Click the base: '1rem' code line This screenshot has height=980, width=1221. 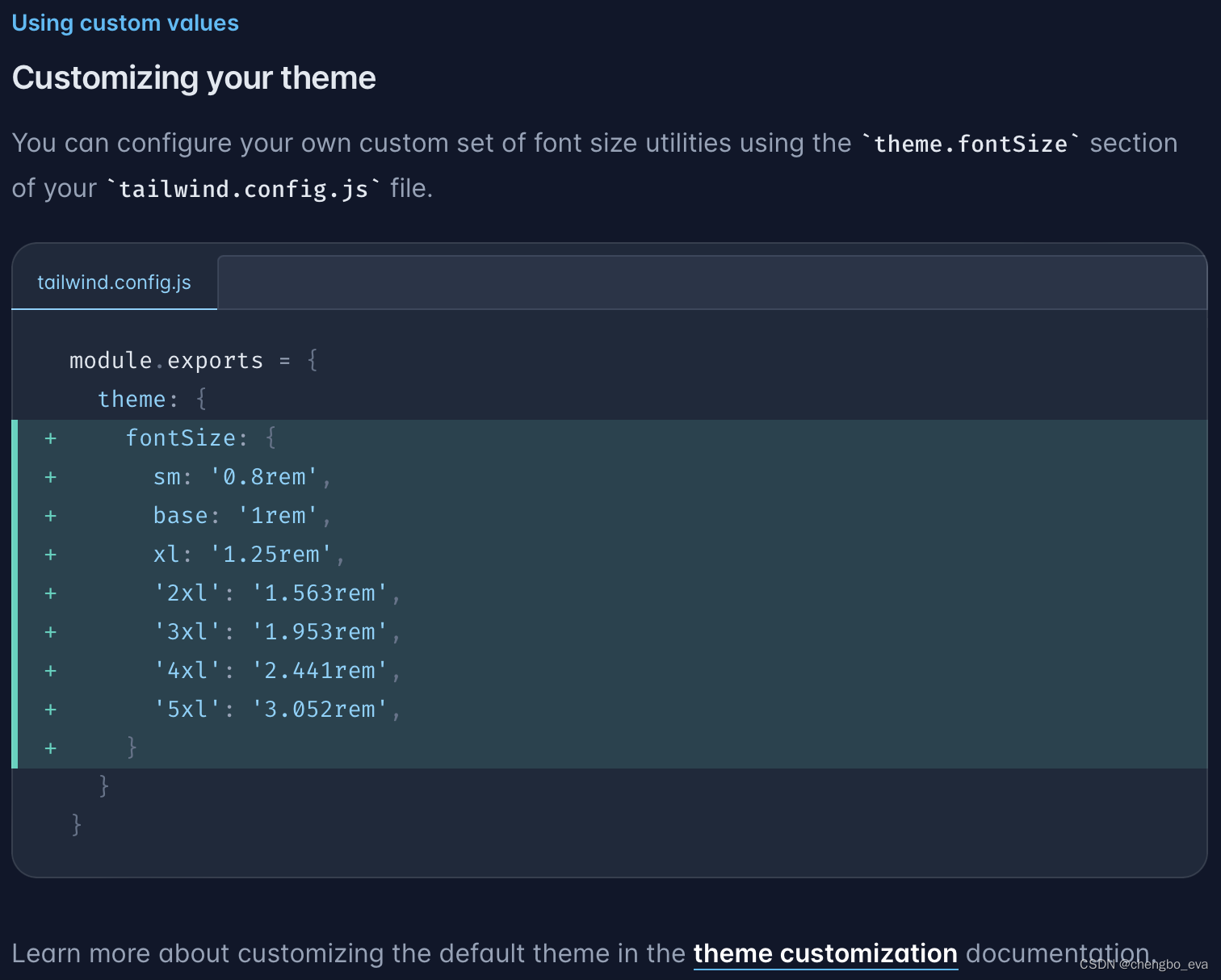pos(242,515)
